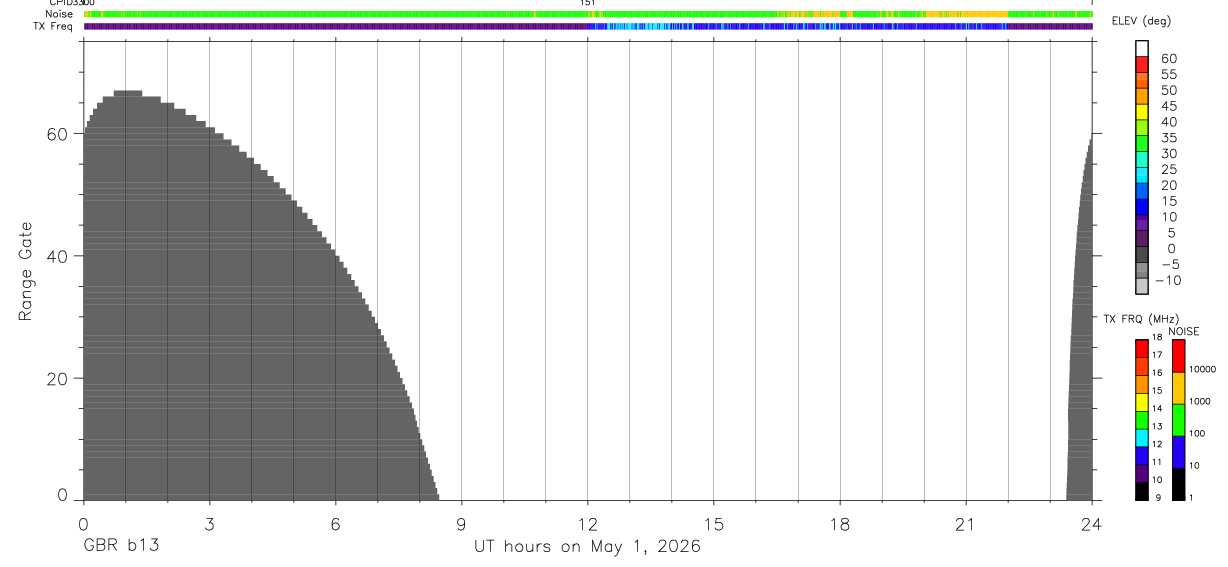Click the ELEV colorbar label '55'

click(1168, 74)
